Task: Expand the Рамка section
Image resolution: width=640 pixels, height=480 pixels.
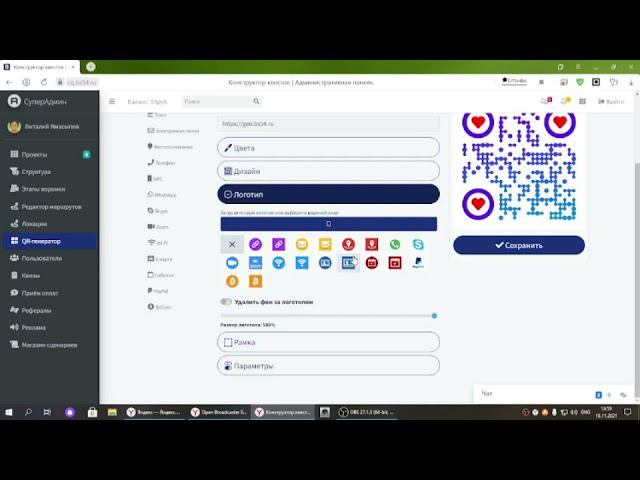Action: 329,342
